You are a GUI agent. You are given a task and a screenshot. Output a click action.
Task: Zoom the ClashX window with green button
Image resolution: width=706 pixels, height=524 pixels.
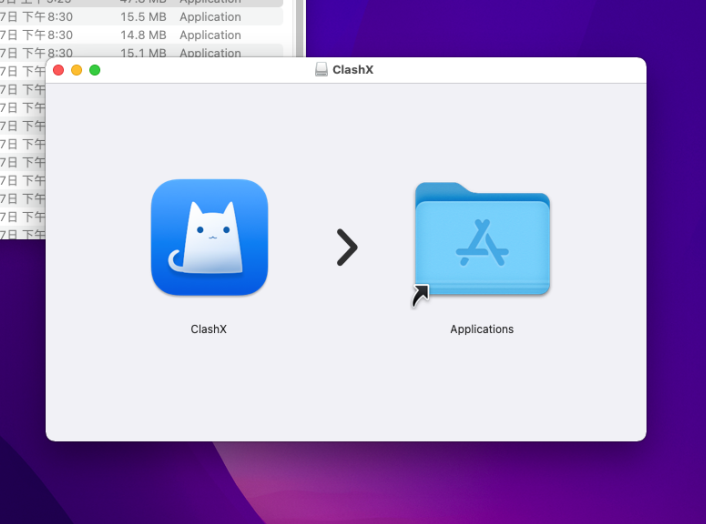coord(95,70)
